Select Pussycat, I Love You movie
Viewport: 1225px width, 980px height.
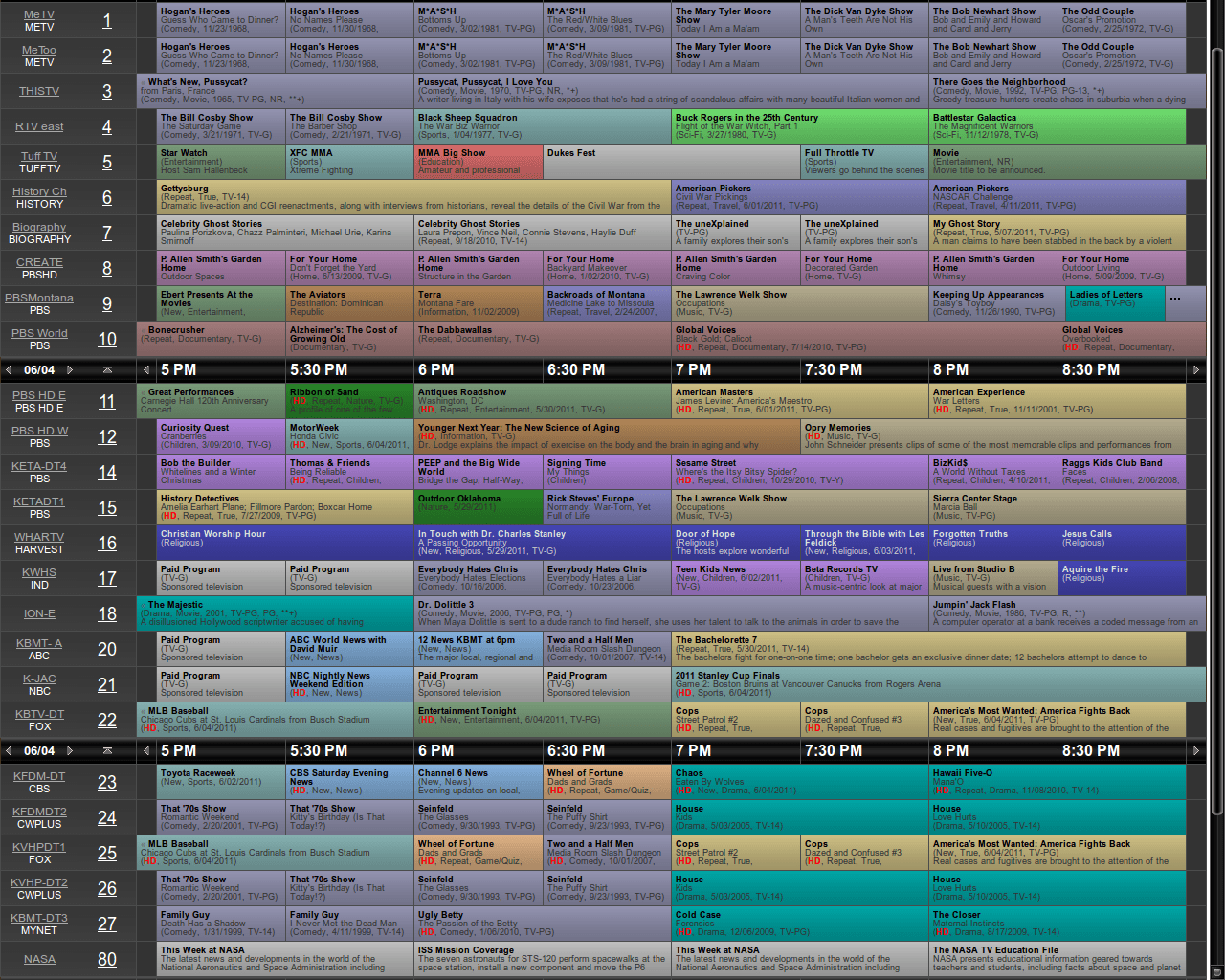click(672, 91)
